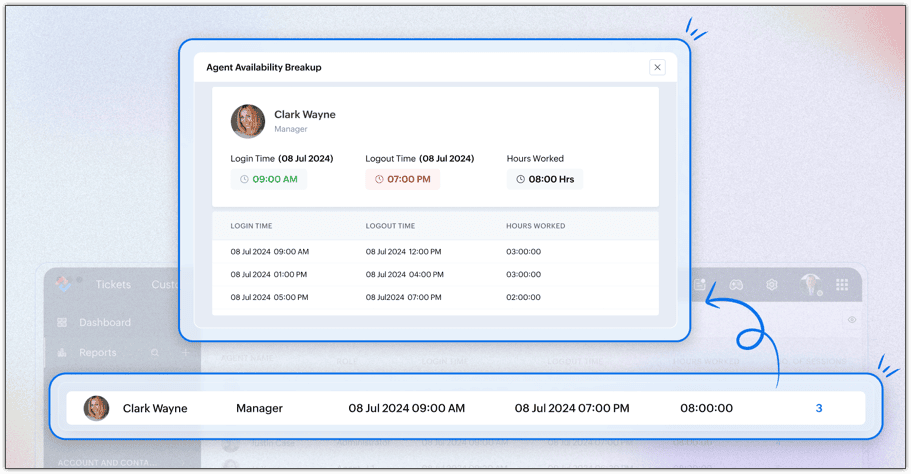The width and height of the screenshot is (911, 474).
Task: Click the search icon next to Reports
Action: point(155,353)
